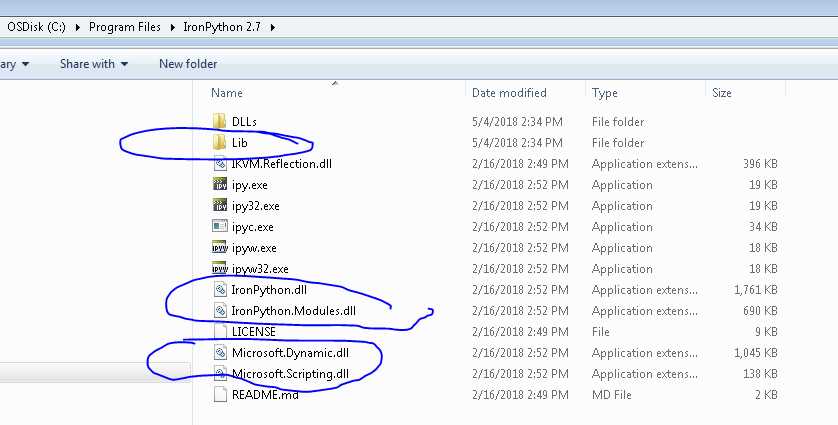The image size is (838, 425).
Task: Click the 138 KB size value
Action: pos(760,374)
